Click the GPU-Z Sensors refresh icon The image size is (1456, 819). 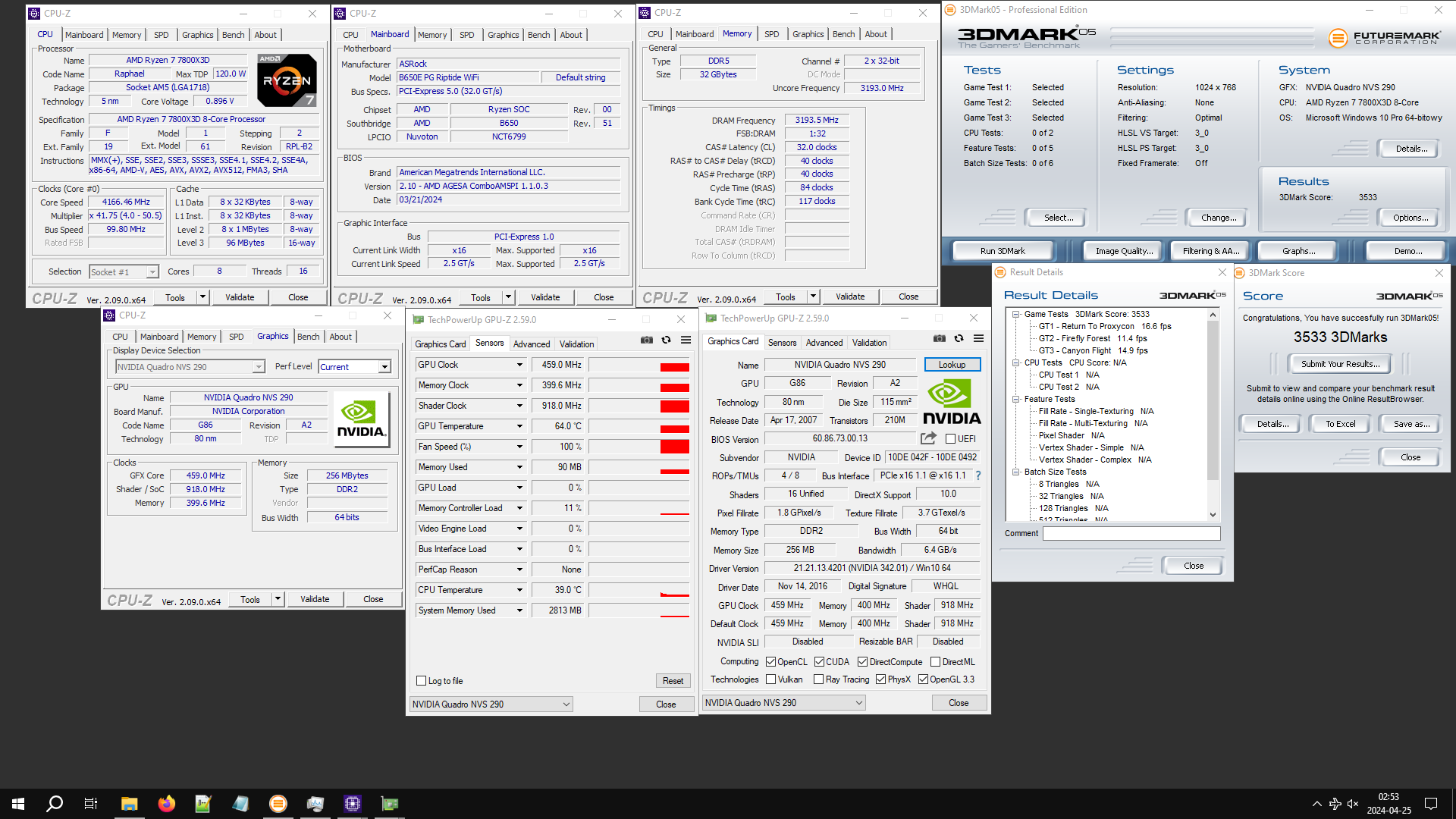click(x=666, y=340)
